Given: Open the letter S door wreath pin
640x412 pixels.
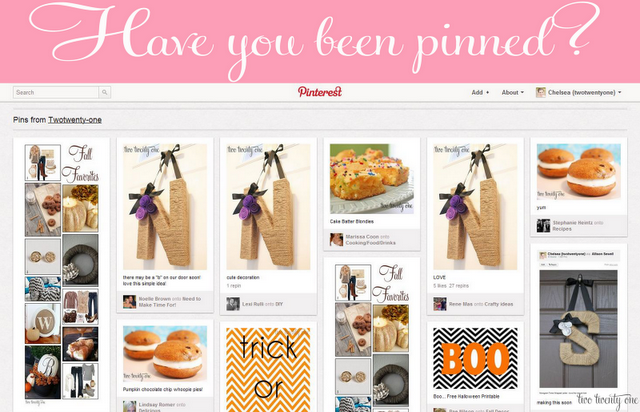Looking at the screenshot, I should click(x=578, y=328).
